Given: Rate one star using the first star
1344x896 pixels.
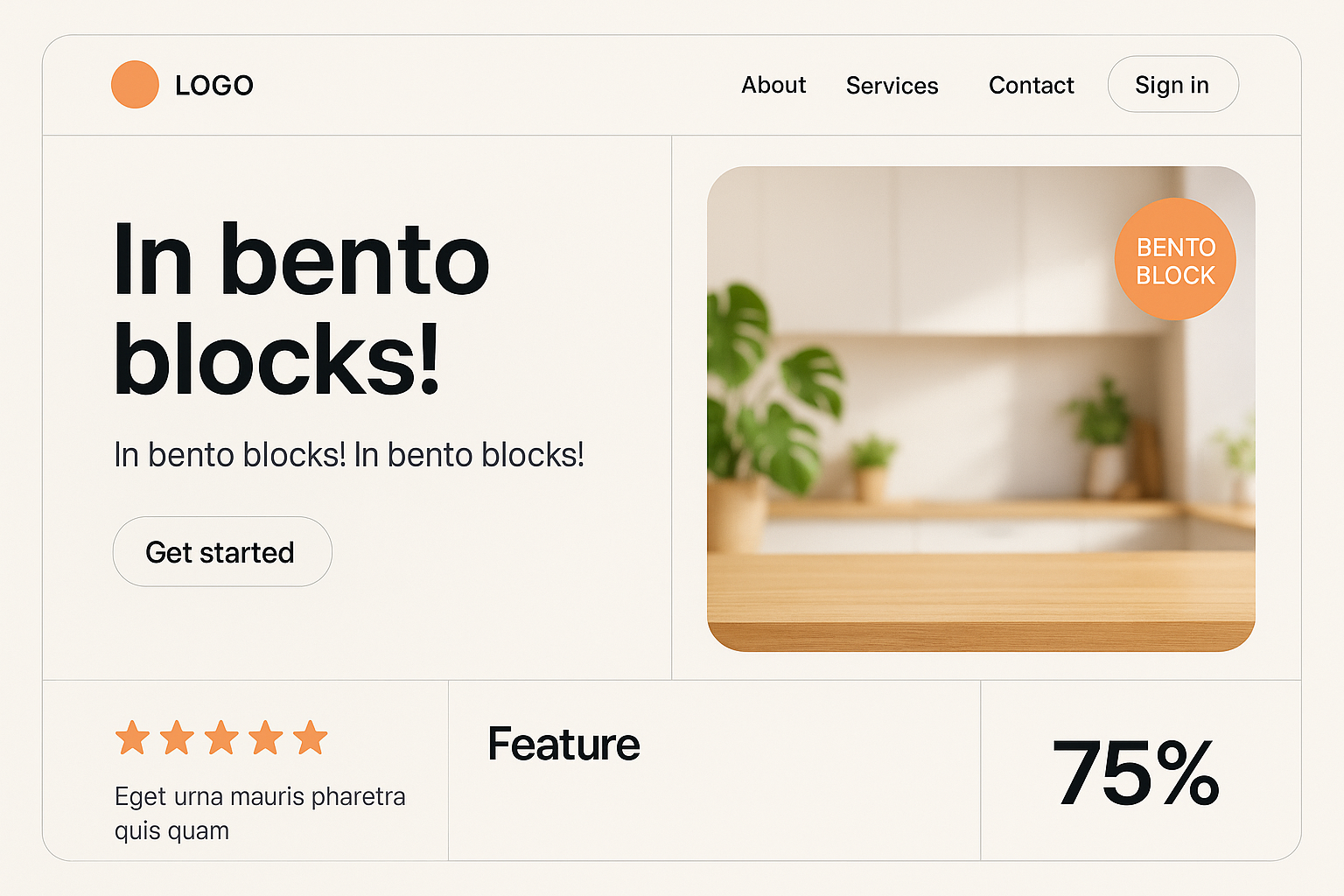Looking at the screenshot, I should (133, 738).
